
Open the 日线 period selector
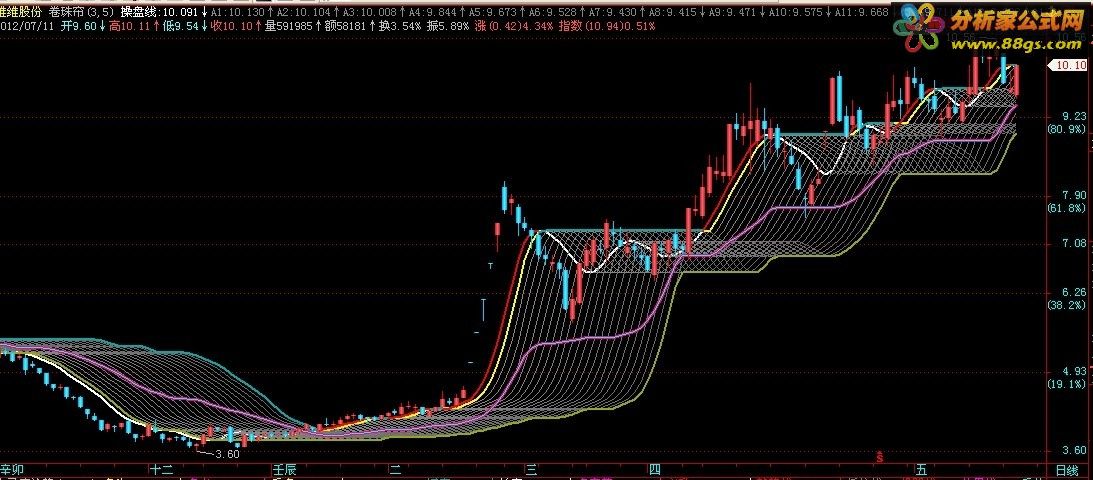(1067, 470)
